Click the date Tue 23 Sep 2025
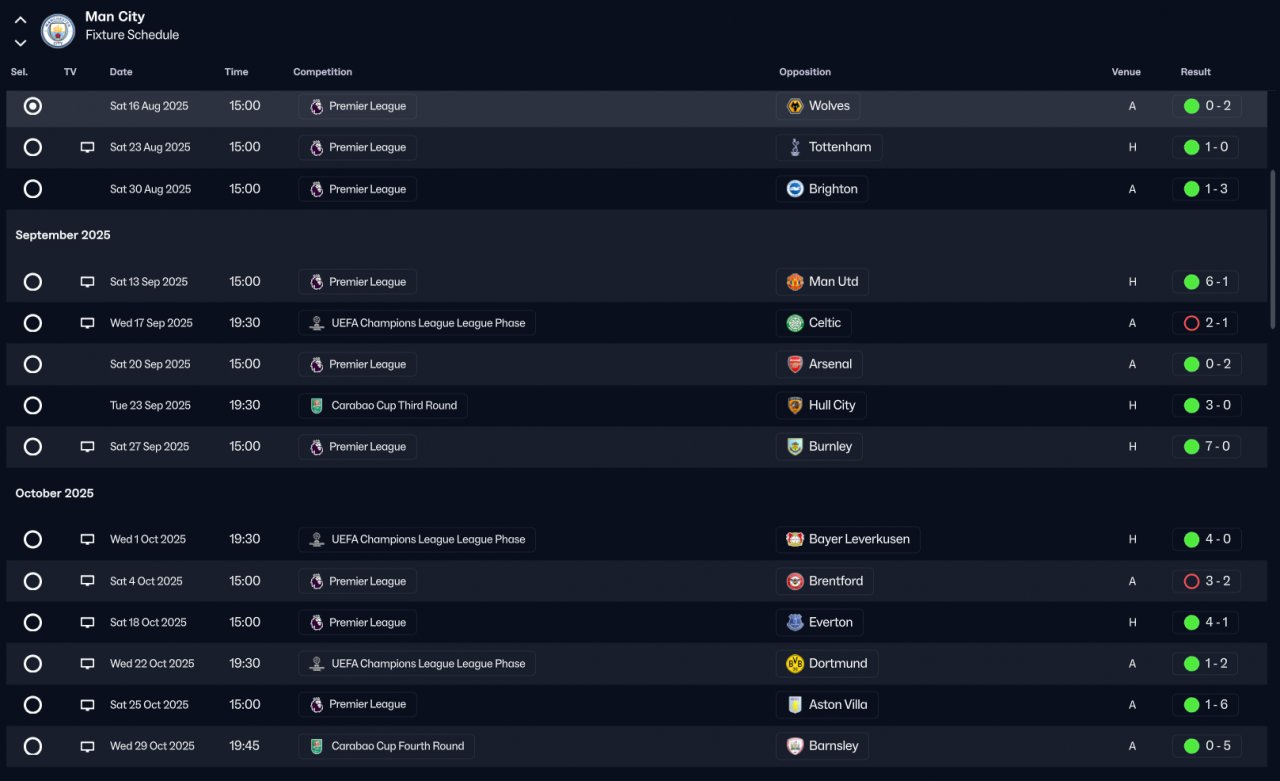Image resolution: width=1280 pixels, height=781 pixels. point(151,405)
